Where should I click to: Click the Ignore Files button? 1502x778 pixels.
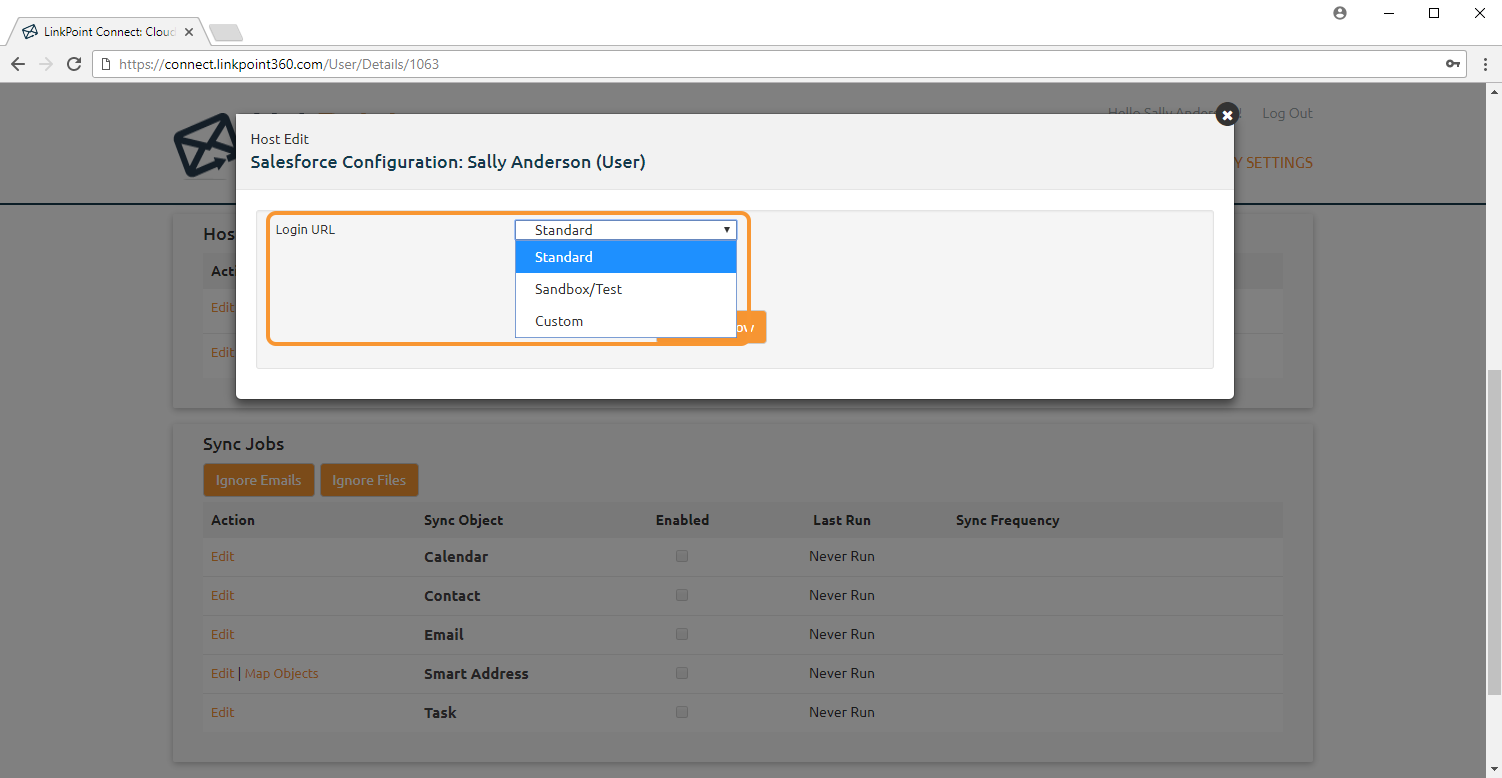pos(369,480)
